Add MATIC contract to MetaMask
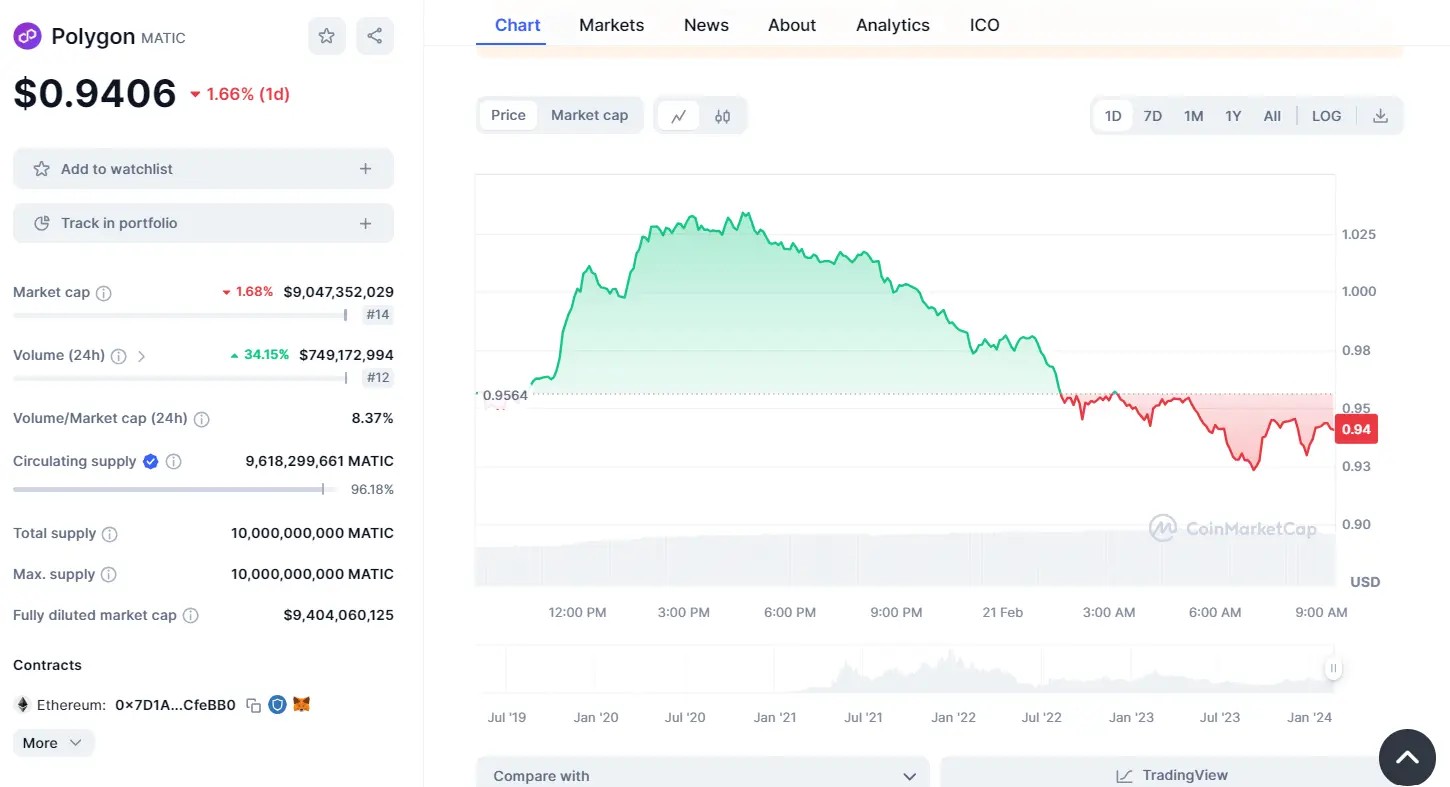This screenshot has height=787, width=1450. pyautogui.click(x=299, y=704)
